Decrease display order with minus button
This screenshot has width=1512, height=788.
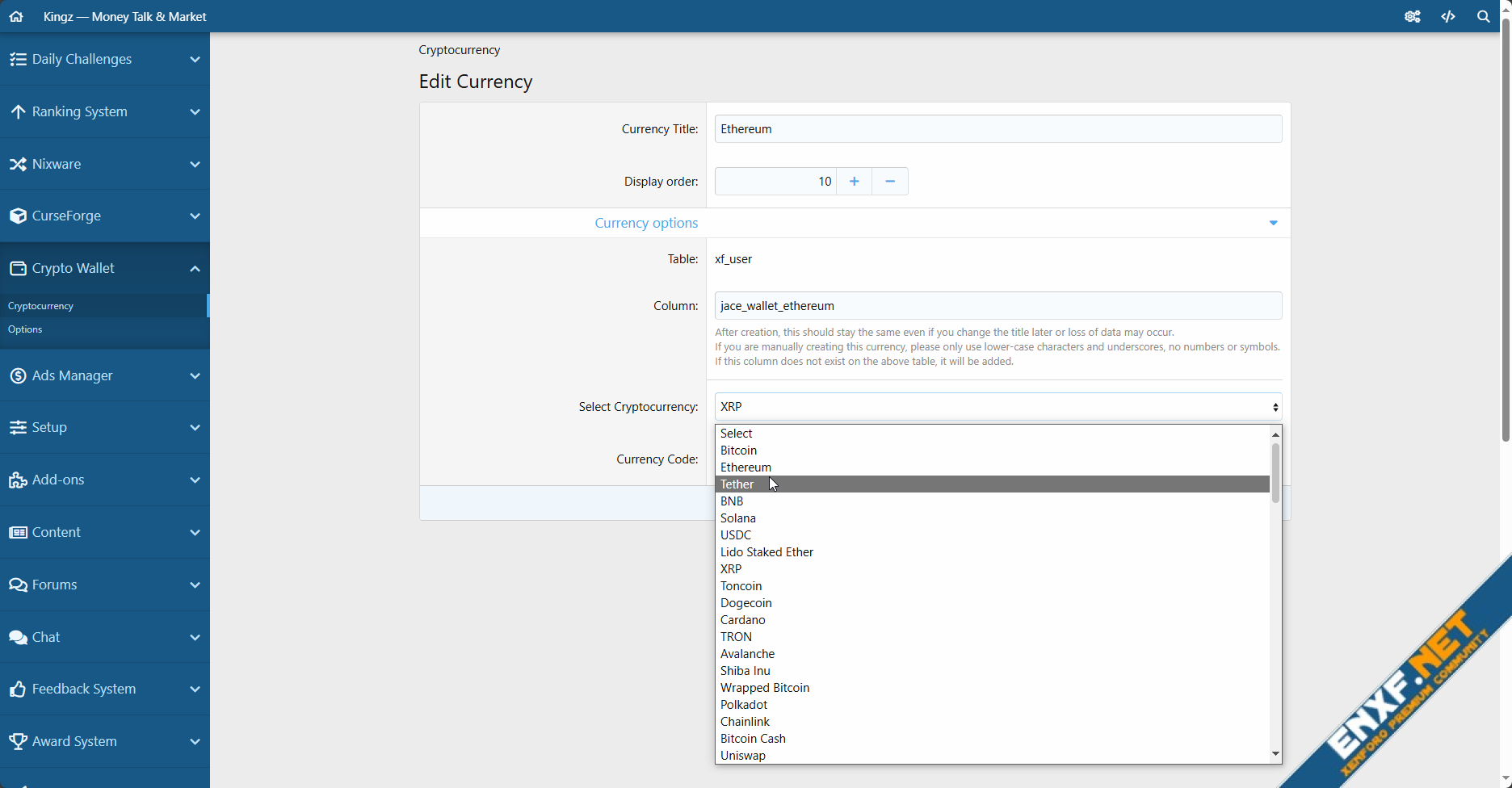point(890,182)
